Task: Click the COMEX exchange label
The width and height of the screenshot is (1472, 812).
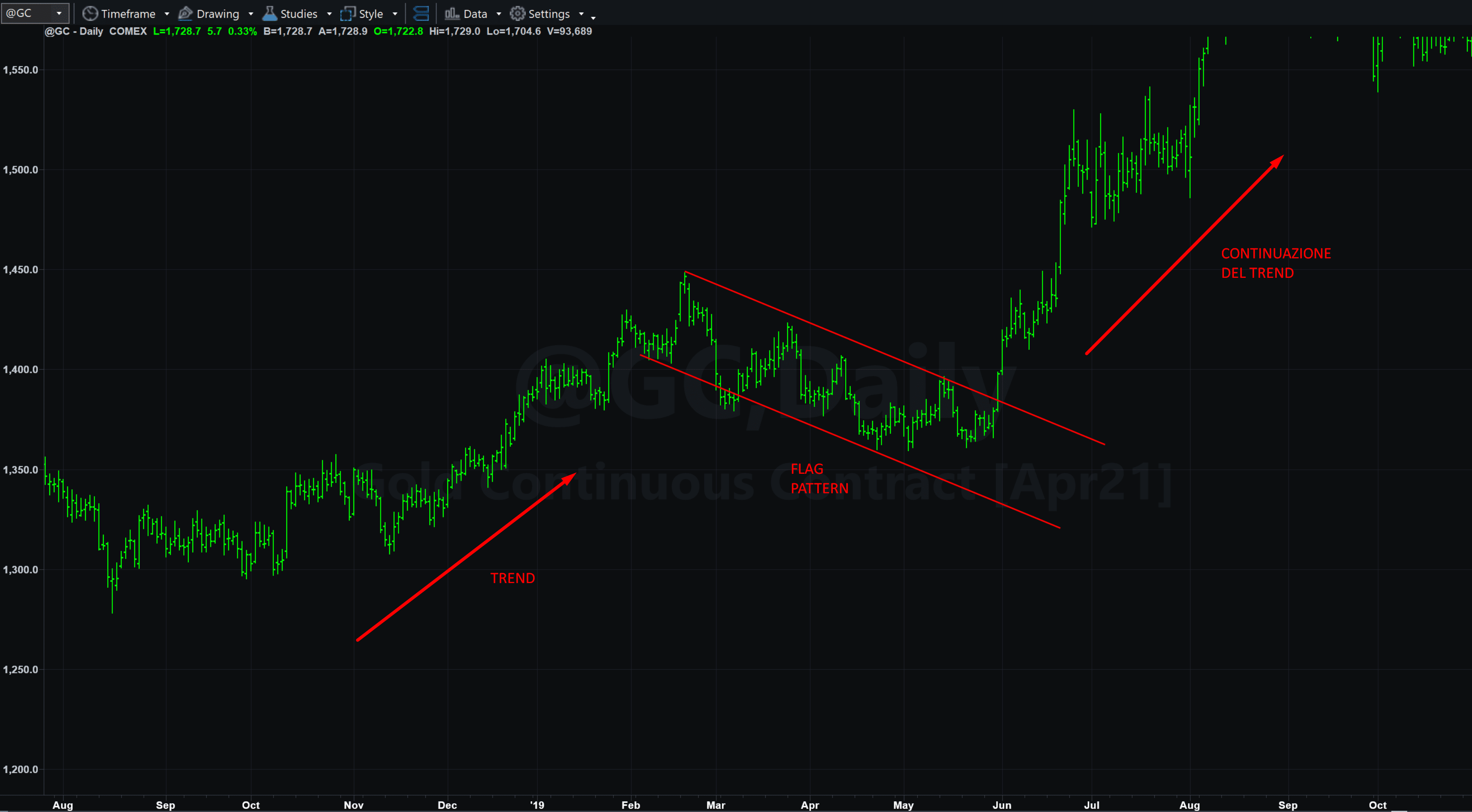Action: 128,31
